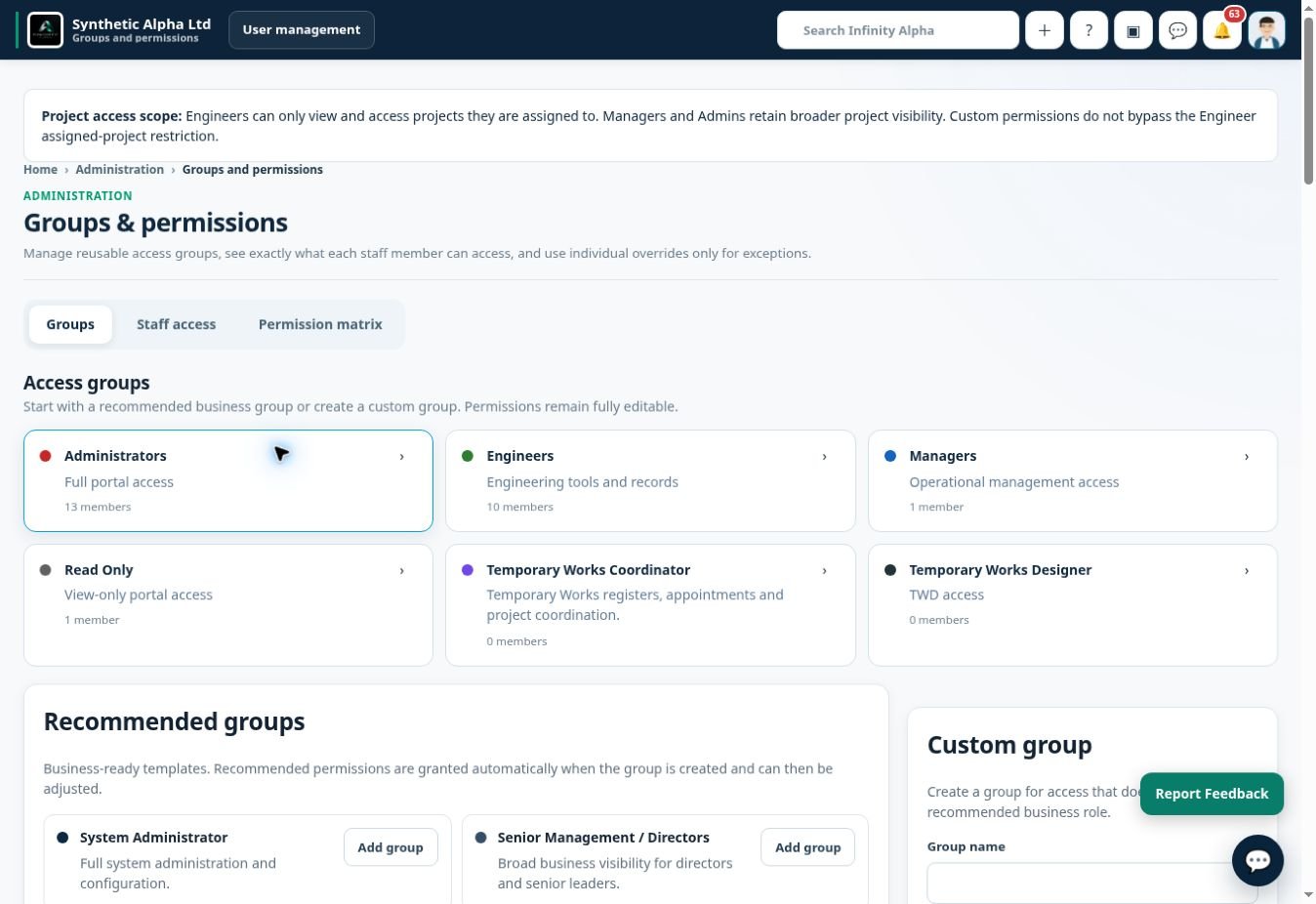Go to the Administration breadcrumb link
This screenshot has width=1316, height=904.
[119, 170]
